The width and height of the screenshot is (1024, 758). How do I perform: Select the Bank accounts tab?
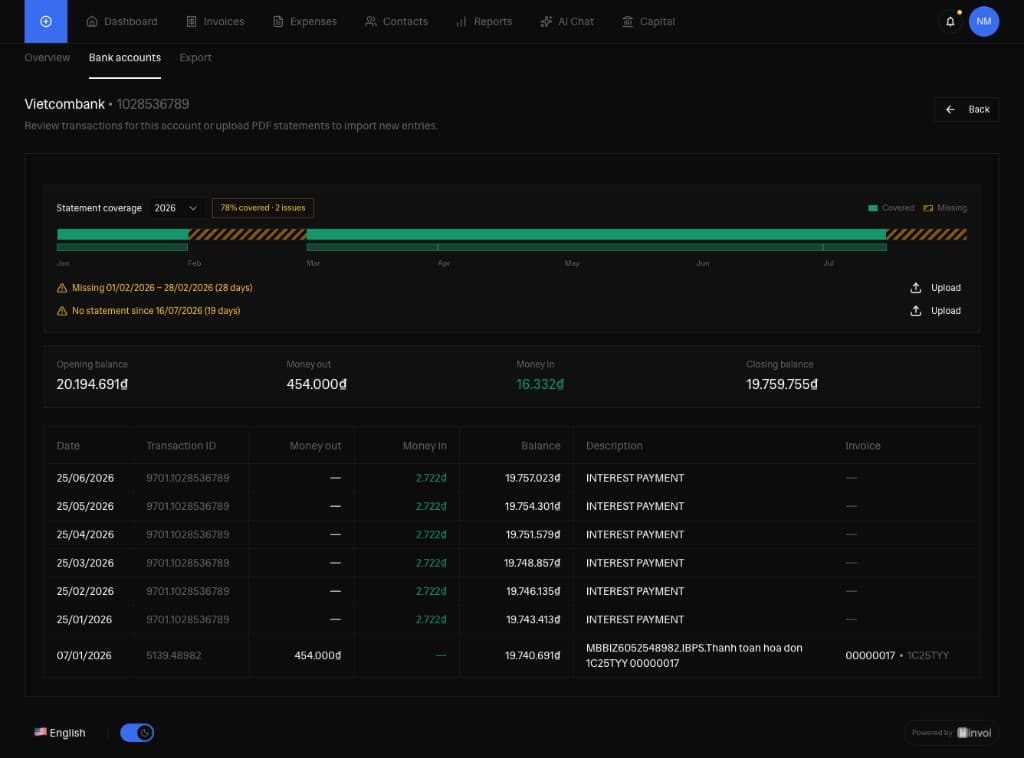(x=125, y=57)
